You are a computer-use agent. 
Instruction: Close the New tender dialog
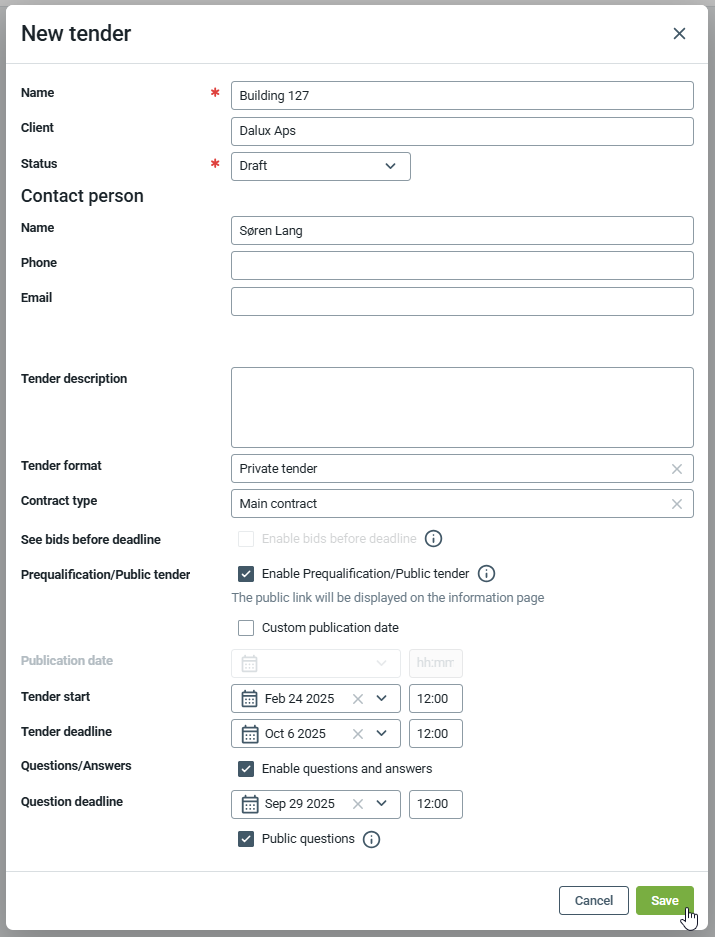pos(679,33)
